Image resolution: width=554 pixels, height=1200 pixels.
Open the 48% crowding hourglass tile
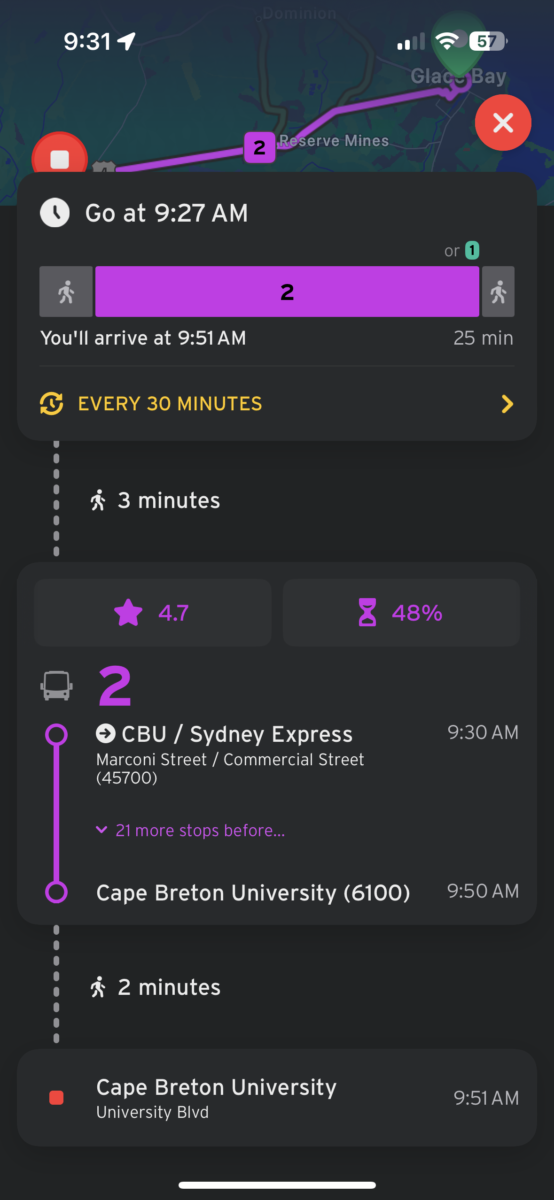click(x=401, y=613)
